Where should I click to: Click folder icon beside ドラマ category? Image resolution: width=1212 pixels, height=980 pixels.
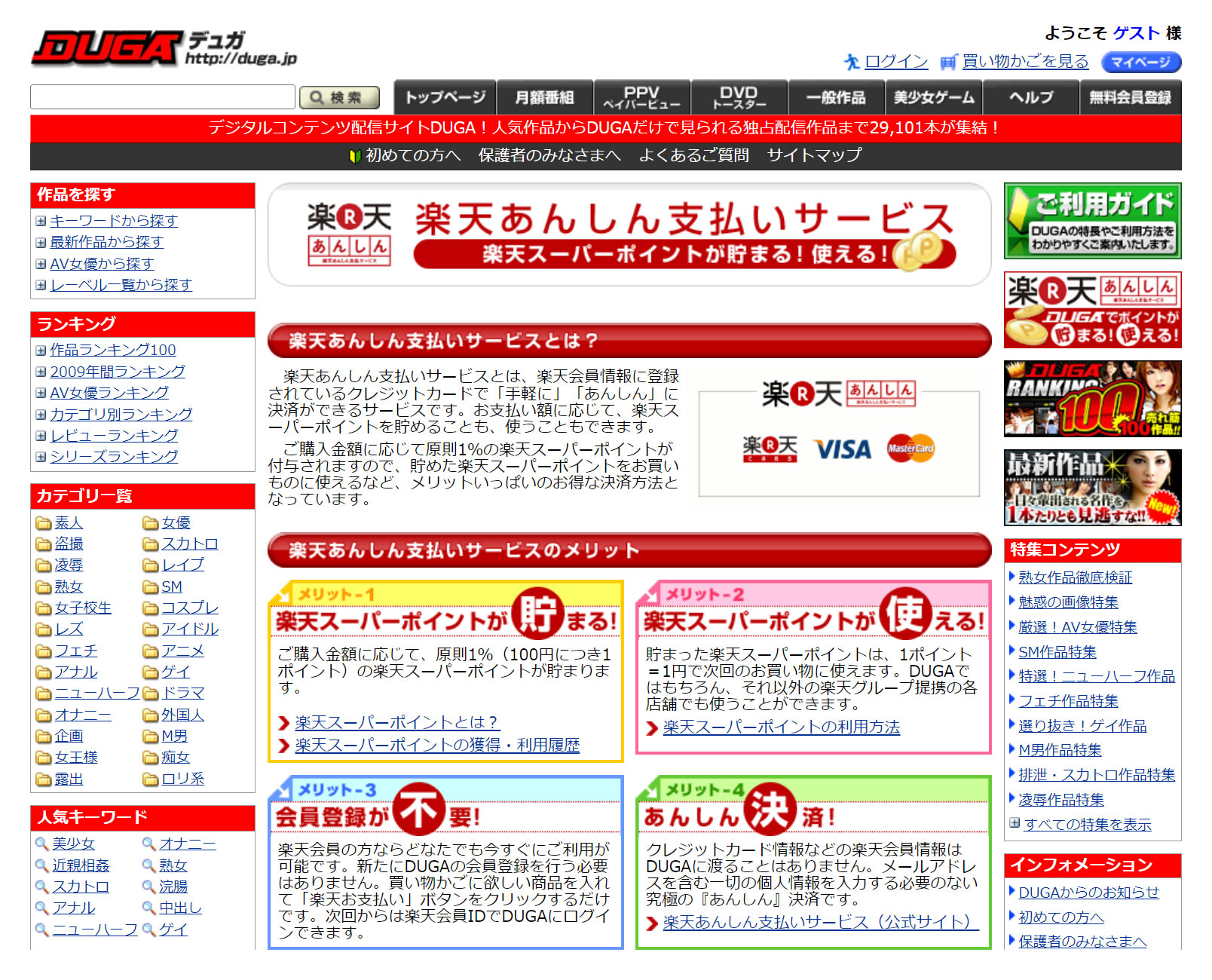(151, 694)
